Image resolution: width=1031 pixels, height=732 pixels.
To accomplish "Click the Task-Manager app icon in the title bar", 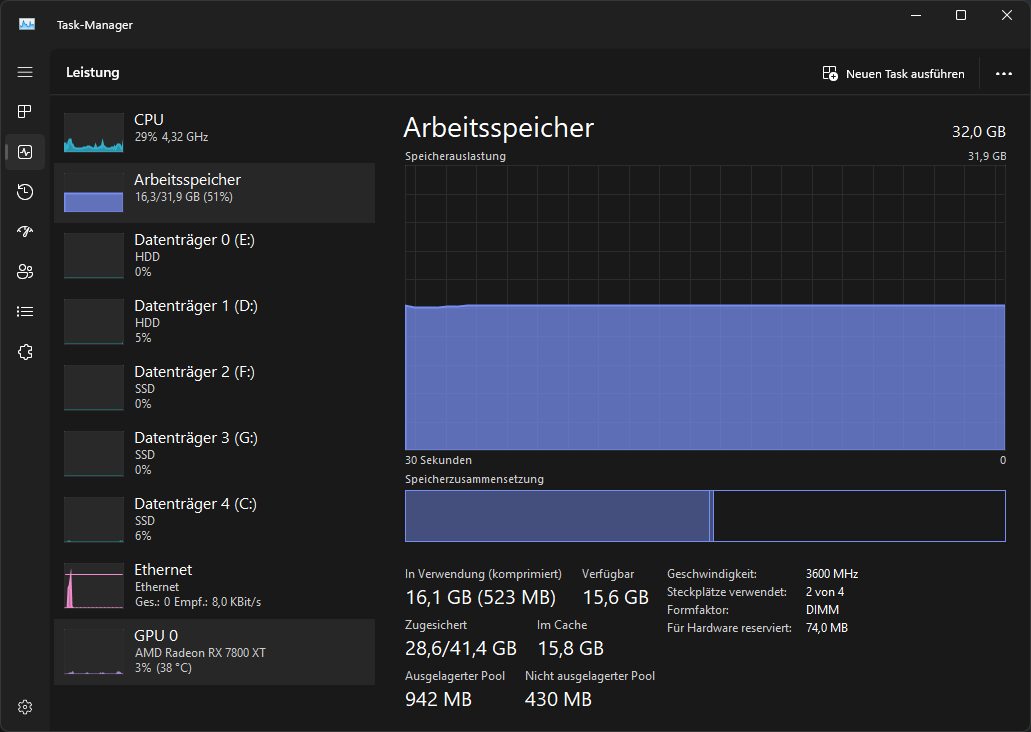I will 27,24.
